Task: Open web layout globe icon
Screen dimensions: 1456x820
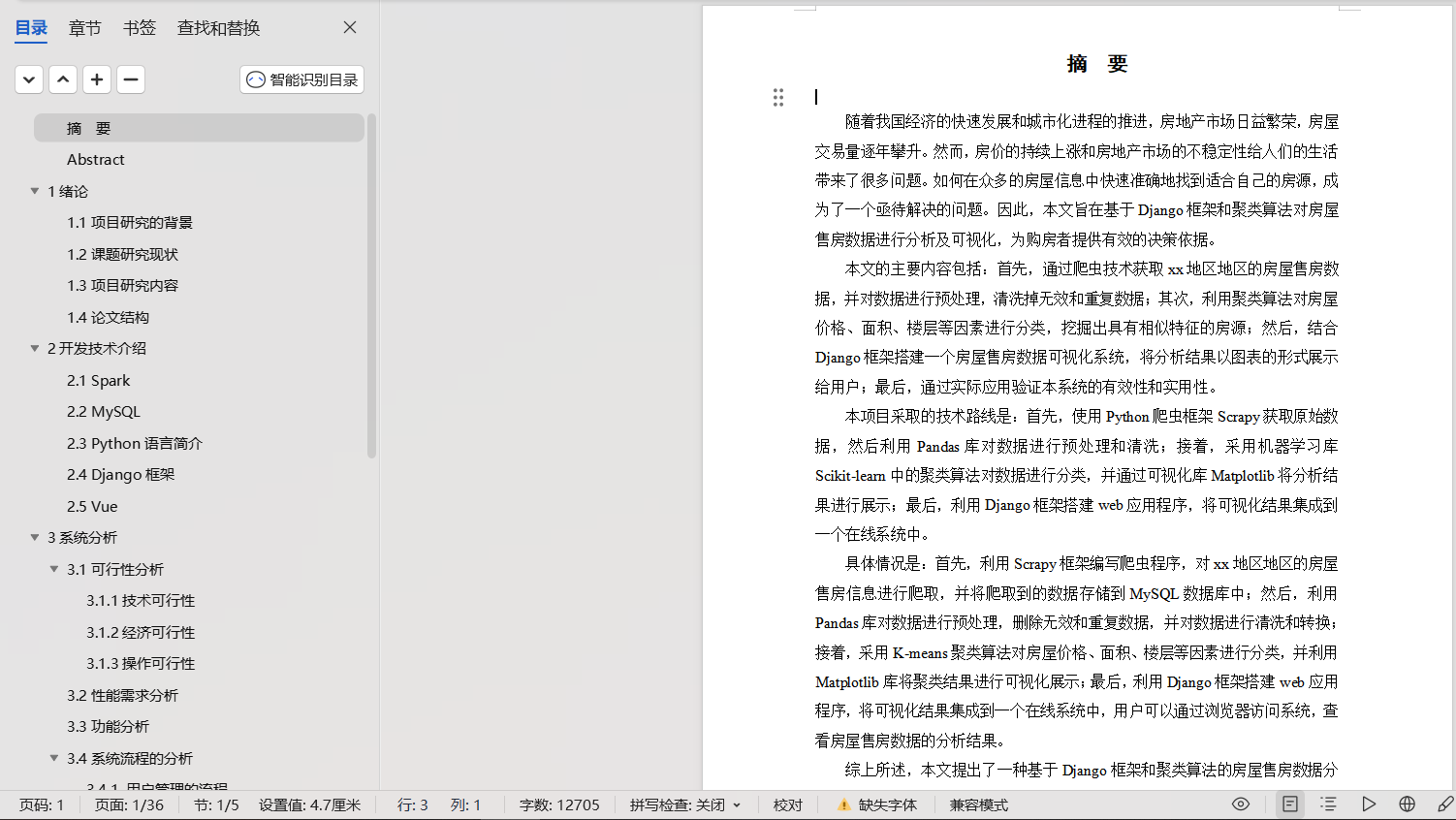Action: (x=1407, y=804)
